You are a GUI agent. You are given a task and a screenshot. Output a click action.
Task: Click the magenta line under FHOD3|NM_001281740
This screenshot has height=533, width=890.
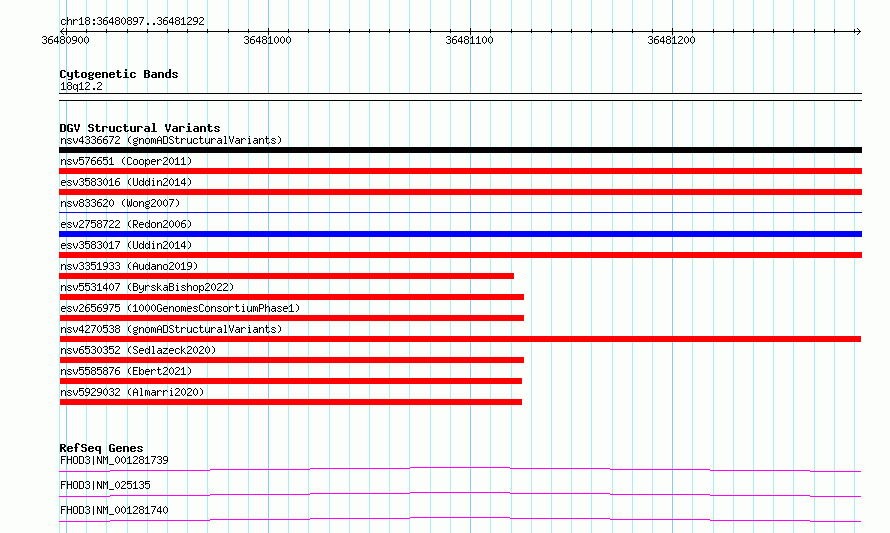[460, 519]
